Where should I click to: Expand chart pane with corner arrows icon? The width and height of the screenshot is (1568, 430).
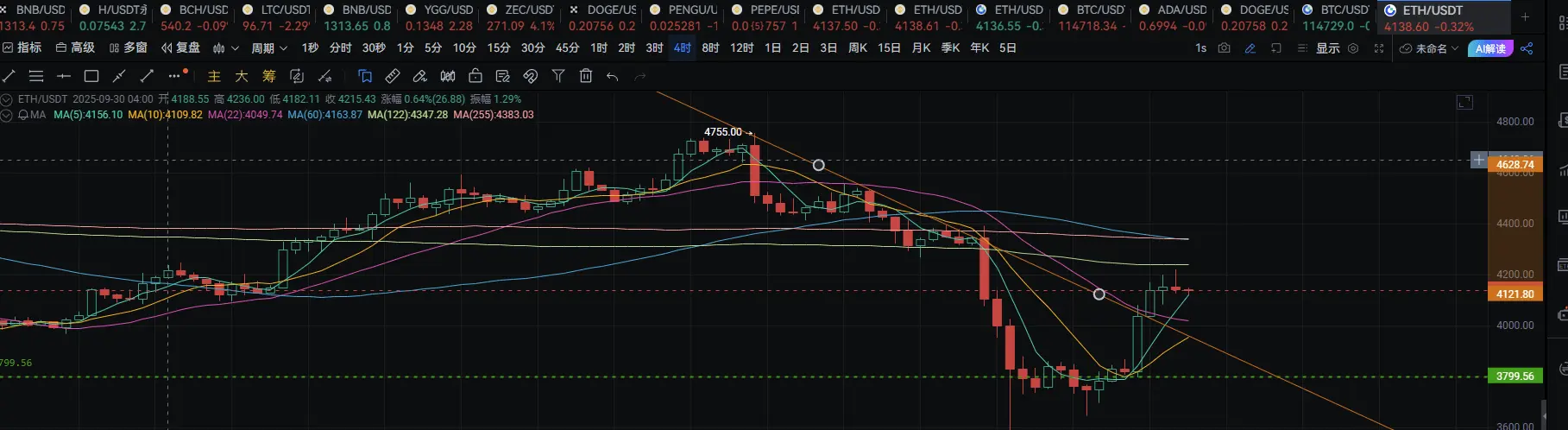[1464, 102]
